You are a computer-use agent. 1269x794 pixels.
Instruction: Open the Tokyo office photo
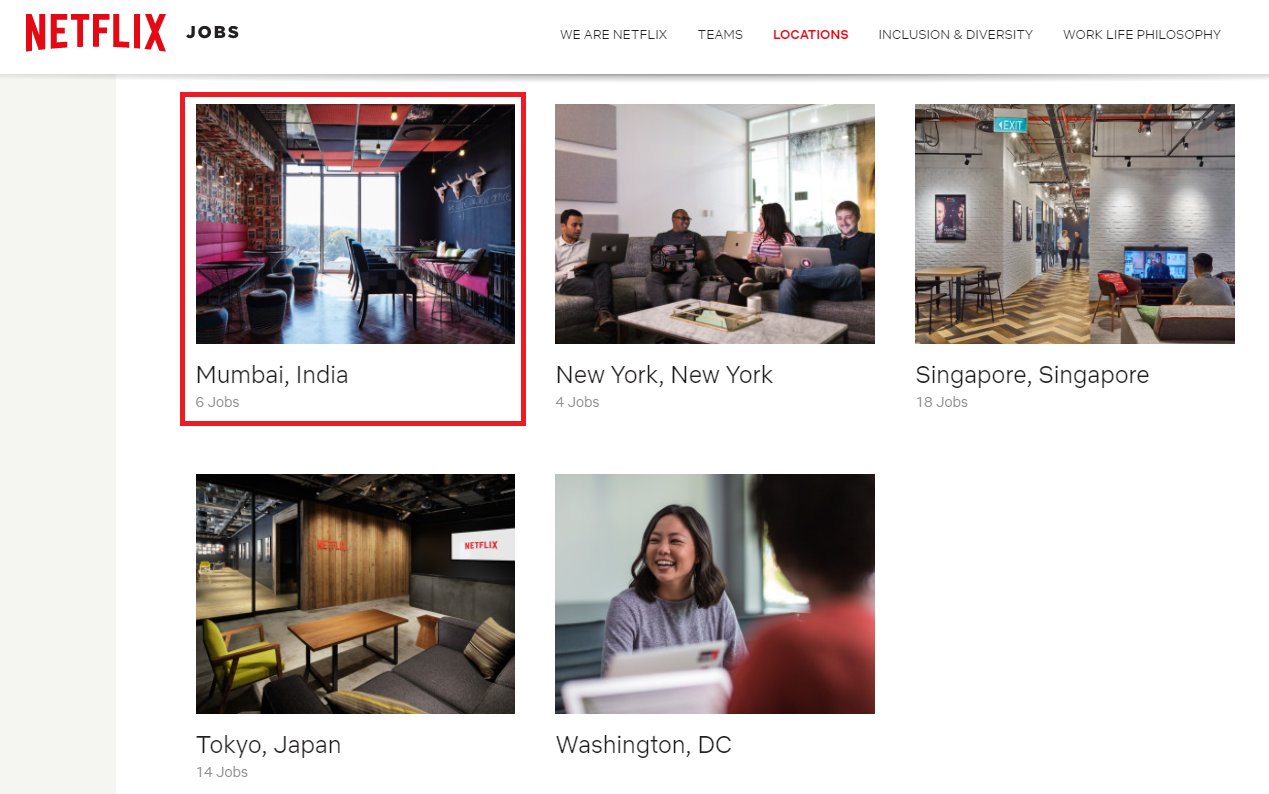click(355, 594)
